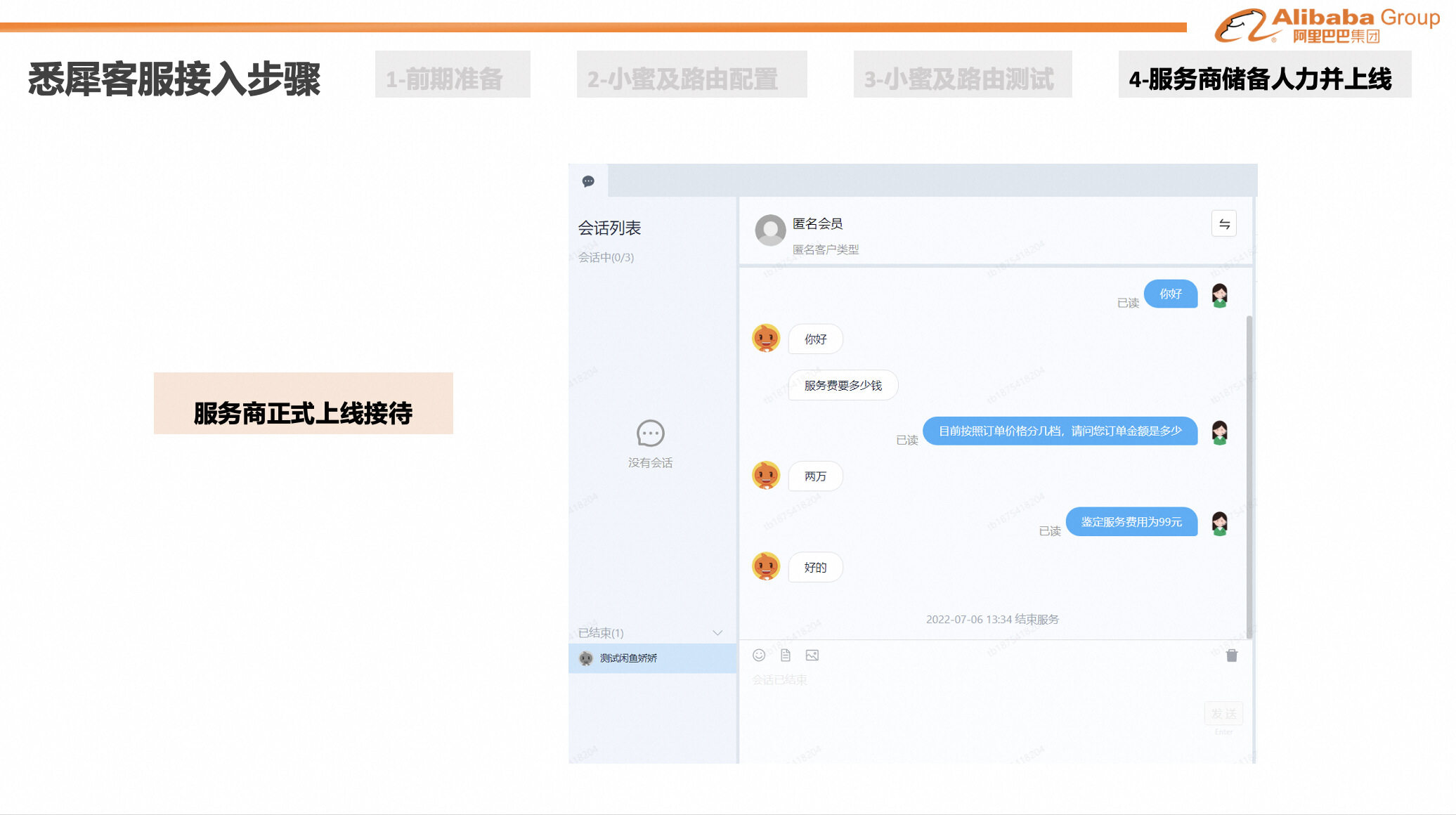Screen dimensions: 1456x815
Task: Click the chat window vertical scrollbar
Action: (x=1249, y=478)
